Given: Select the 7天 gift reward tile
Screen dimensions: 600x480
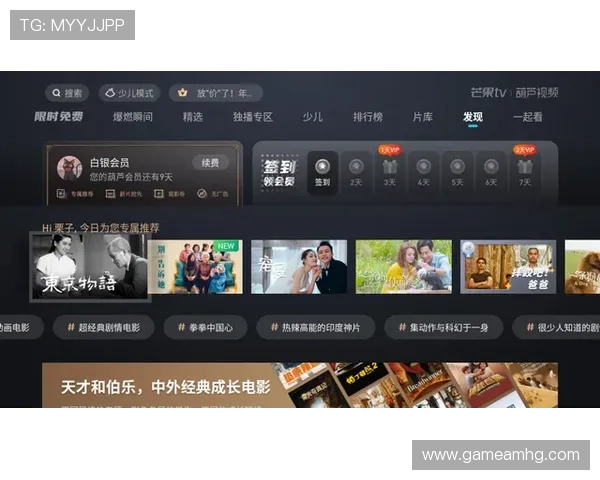Looking at the screenshot, I should pos(525,172).
